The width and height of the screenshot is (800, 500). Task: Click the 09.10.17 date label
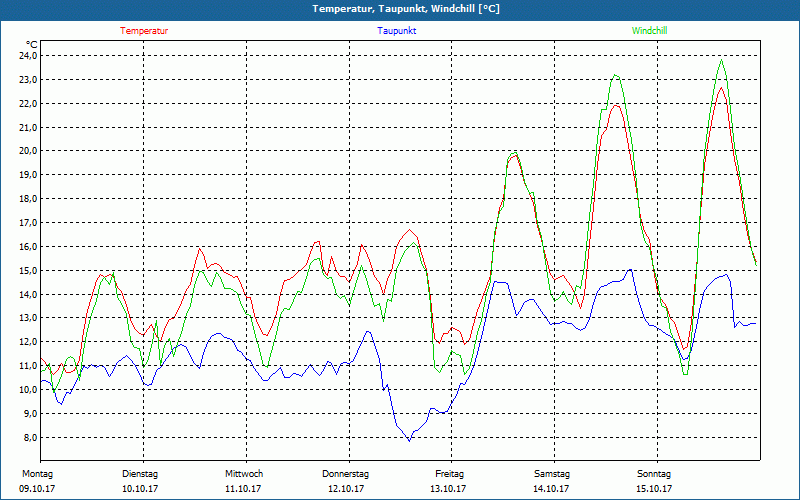point(37,489)
